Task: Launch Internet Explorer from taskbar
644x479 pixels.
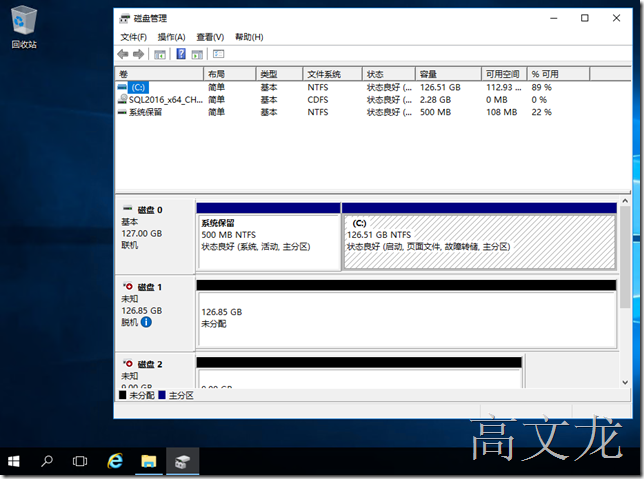Action: coord(115,461)
